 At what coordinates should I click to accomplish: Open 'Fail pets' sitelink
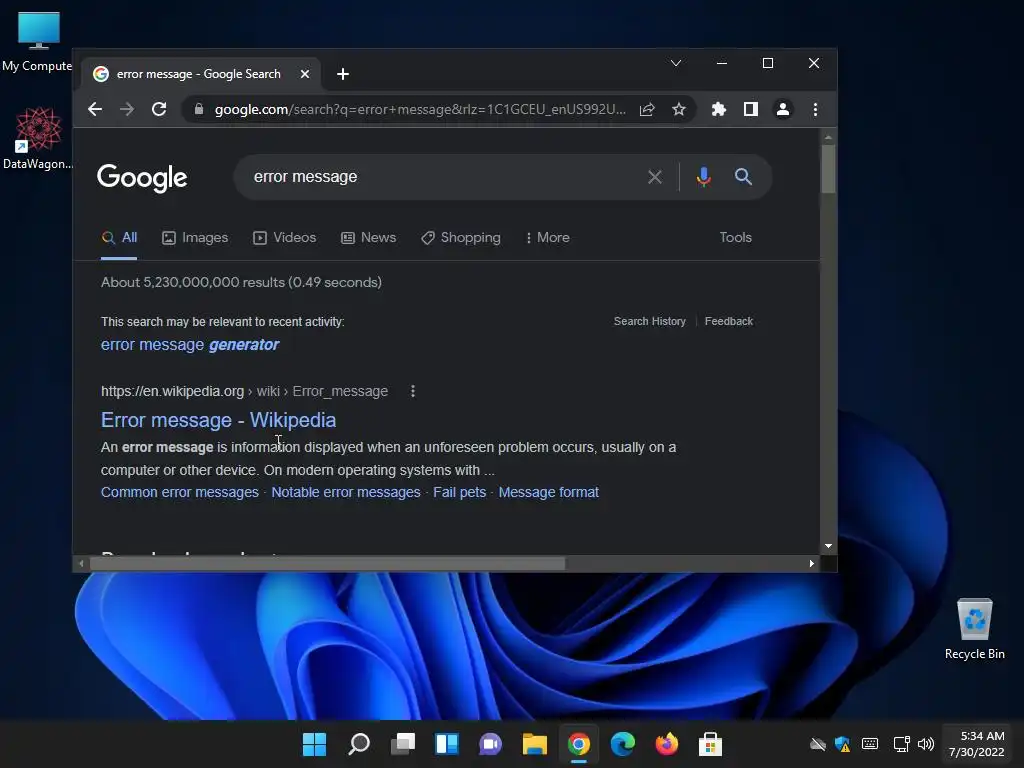click(x=460, y=492)
